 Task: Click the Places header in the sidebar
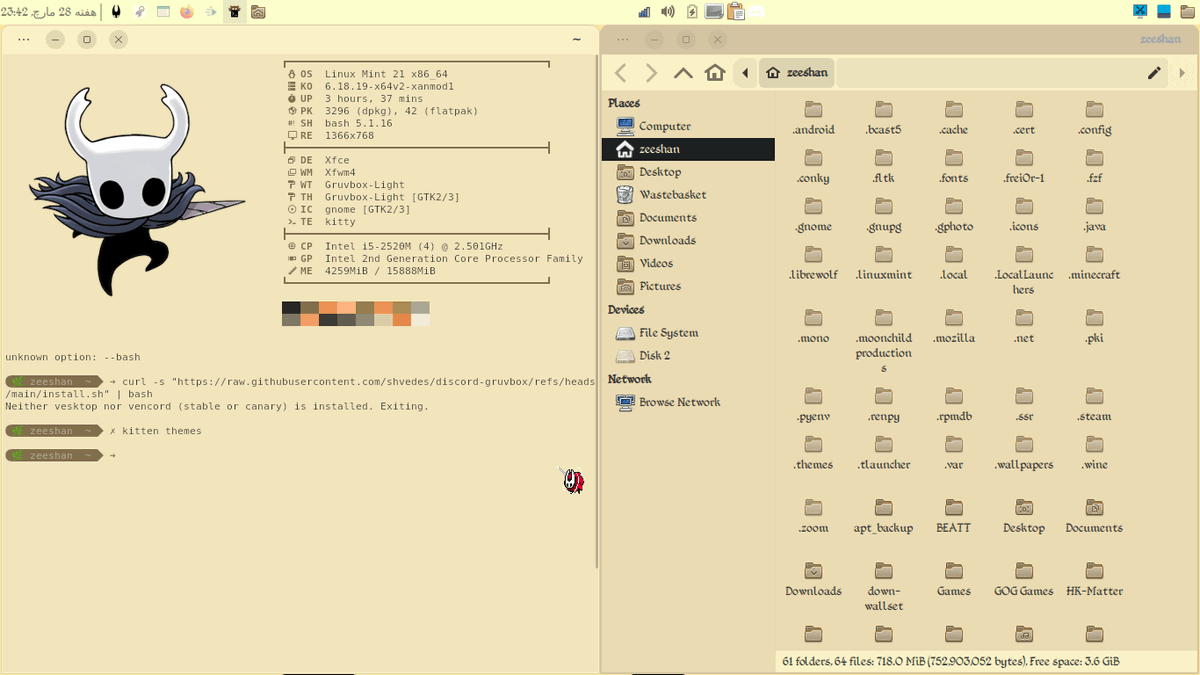point(624,103)
